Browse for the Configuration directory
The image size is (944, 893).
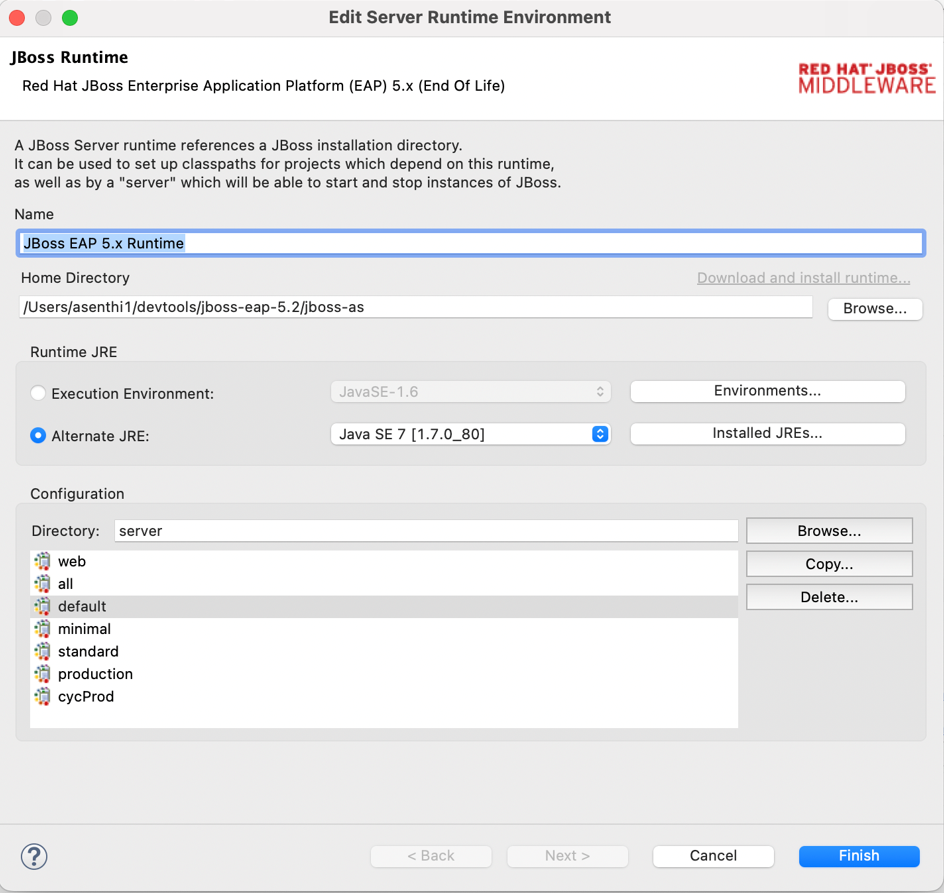click(x=830, y=531)
